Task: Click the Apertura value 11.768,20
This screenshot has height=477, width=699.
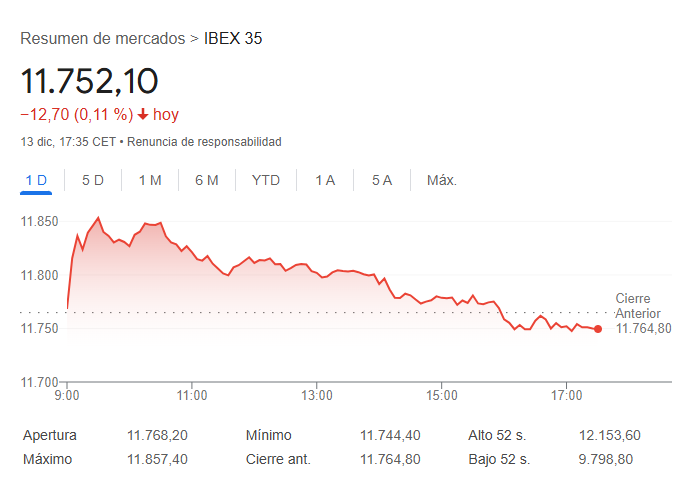Action: (x=157, y=435)
